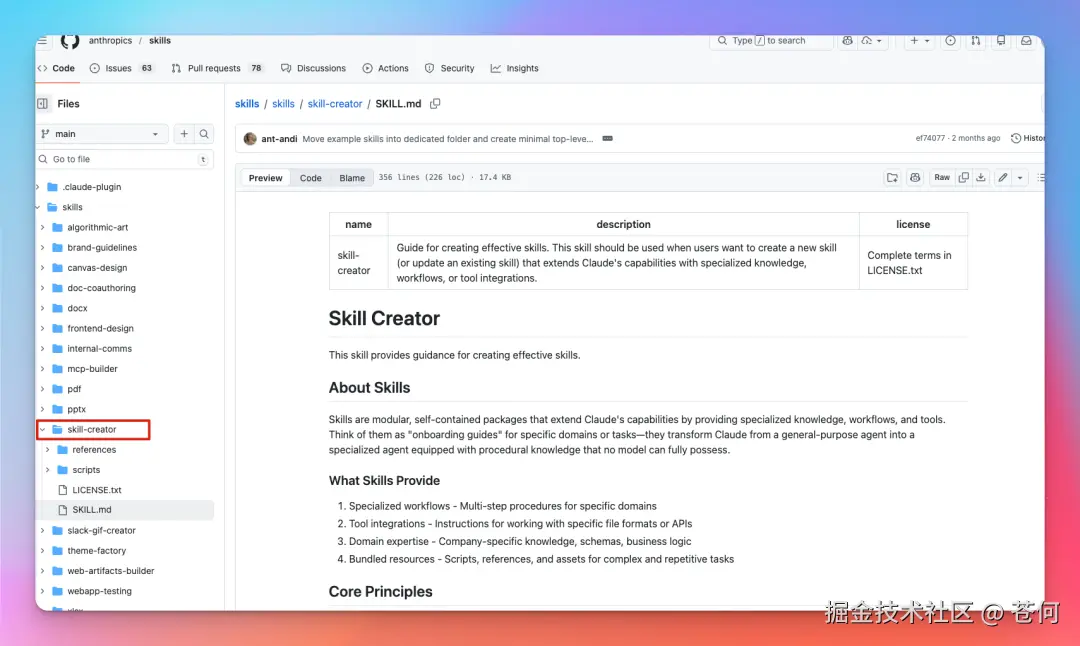The height and width of the screenshot is (646, 1080).
Task: Copy raw file contents
Action: click(x=964, y=178)
